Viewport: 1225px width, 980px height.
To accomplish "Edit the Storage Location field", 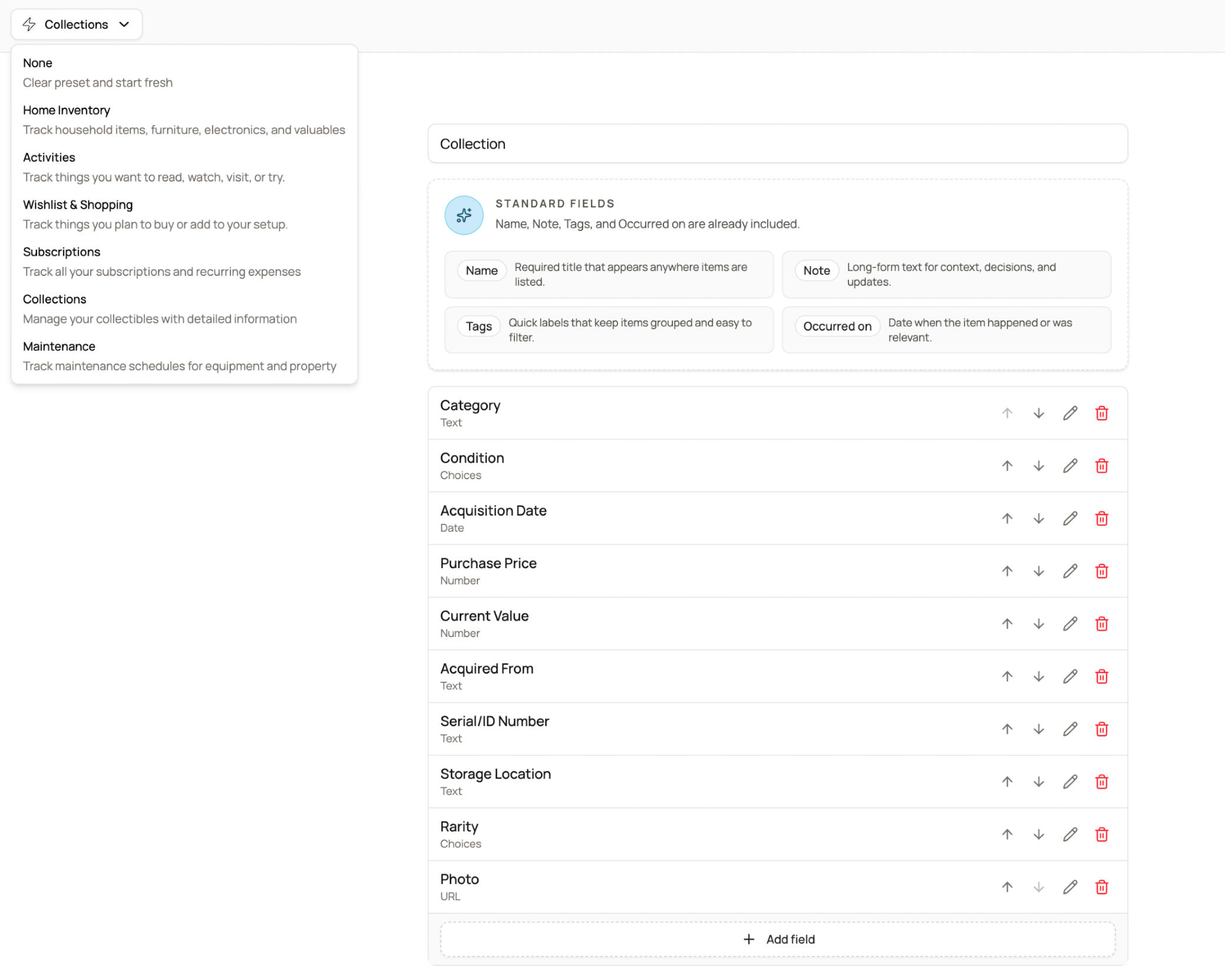I will click(1070, 781).
